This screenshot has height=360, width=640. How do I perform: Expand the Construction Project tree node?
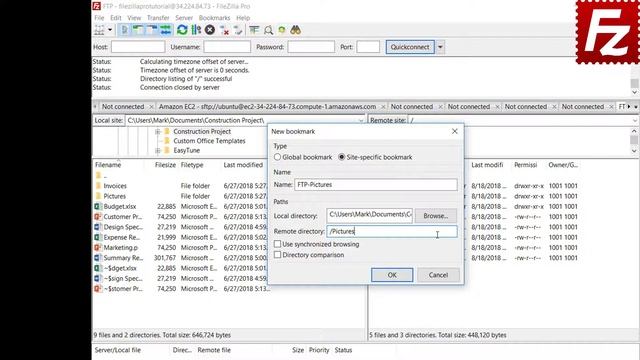[x=158, y=131]
